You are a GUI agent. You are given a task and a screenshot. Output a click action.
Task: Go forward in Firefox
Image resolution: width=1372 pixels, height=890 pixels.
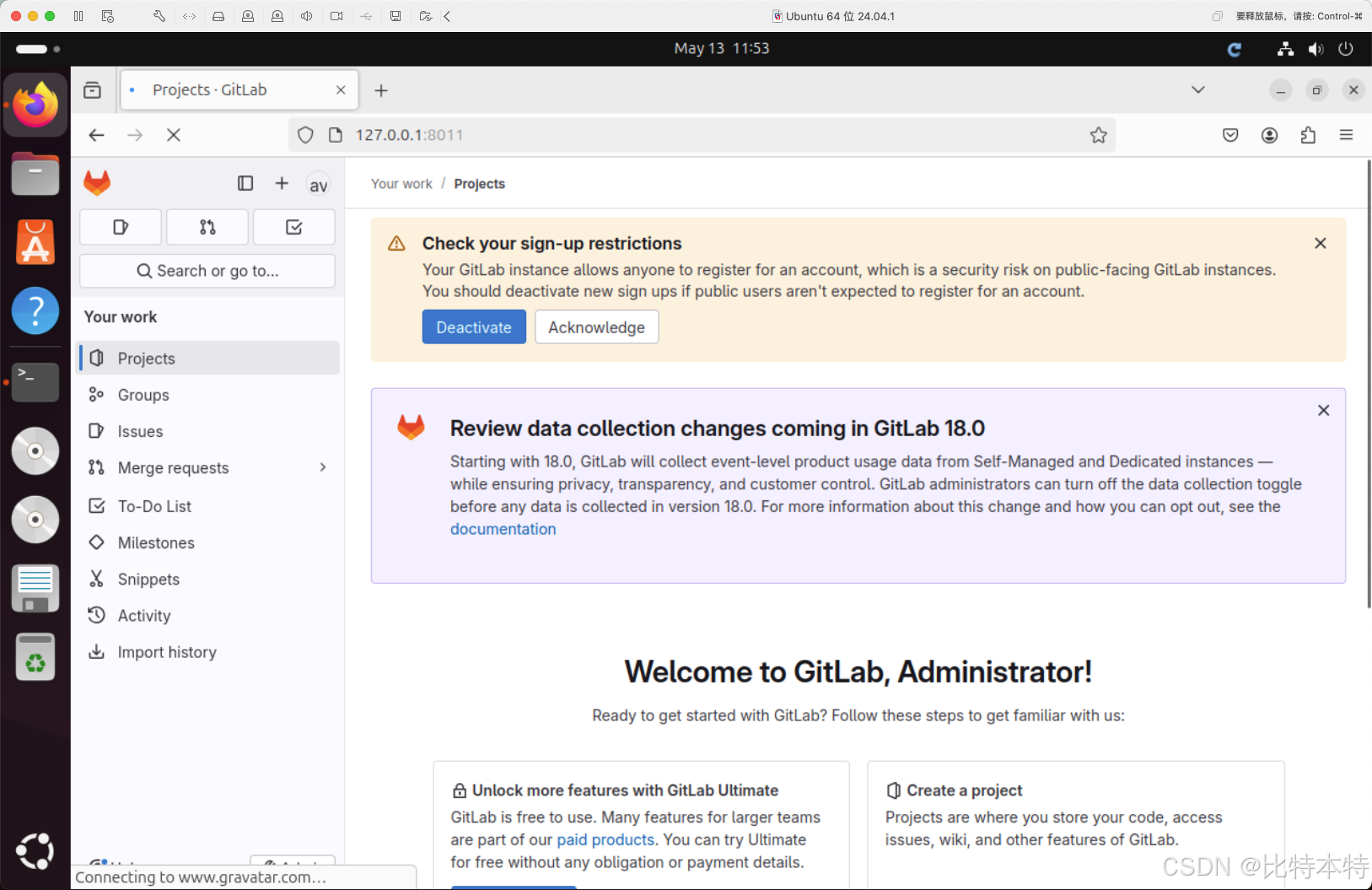(135, 135)
